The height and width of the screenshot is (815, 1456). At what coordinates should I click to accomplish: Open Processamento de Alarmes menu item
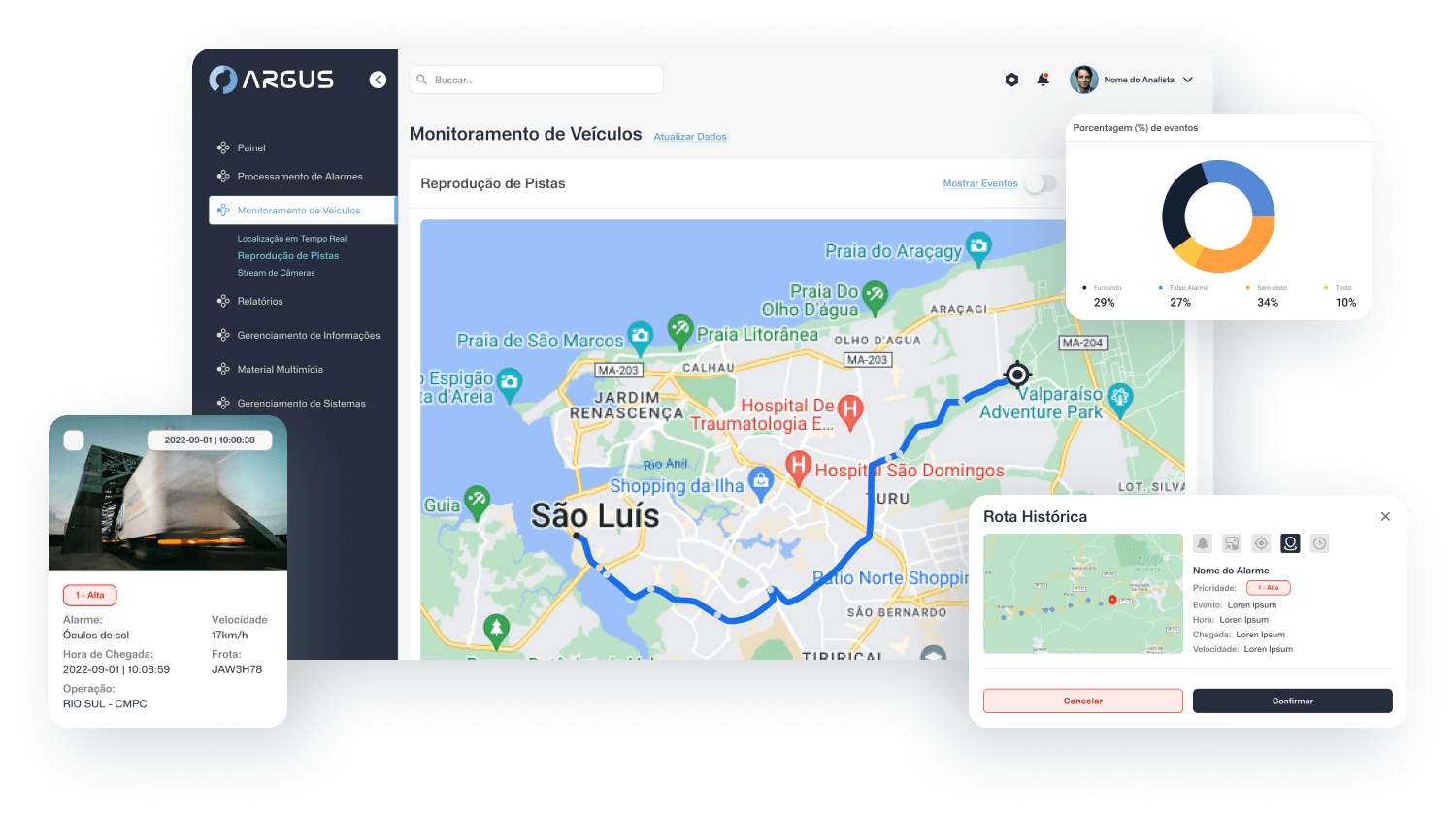(x=300, y=177)
